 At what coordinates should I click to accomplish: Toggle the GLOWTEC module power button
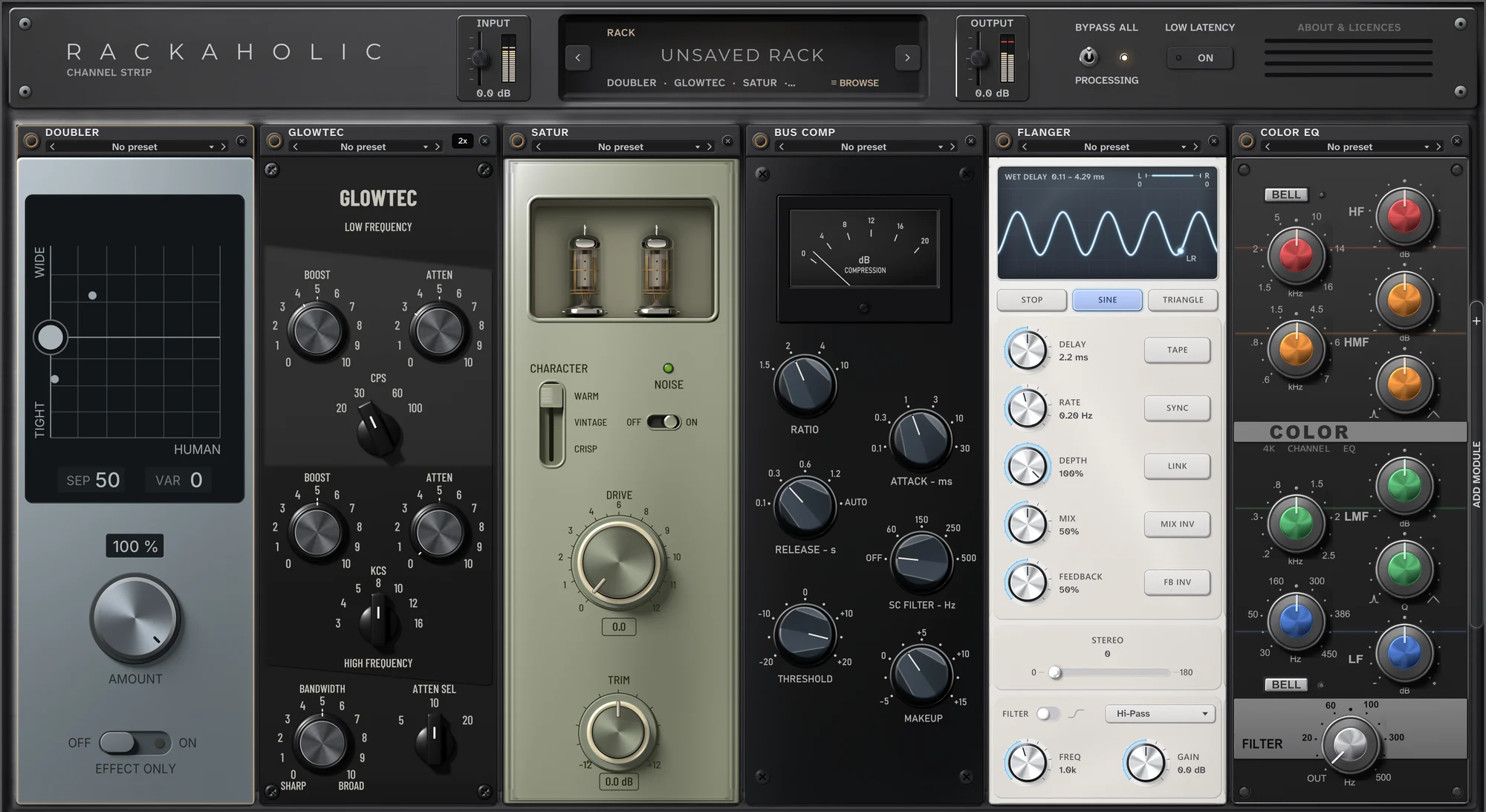point(274,141)
